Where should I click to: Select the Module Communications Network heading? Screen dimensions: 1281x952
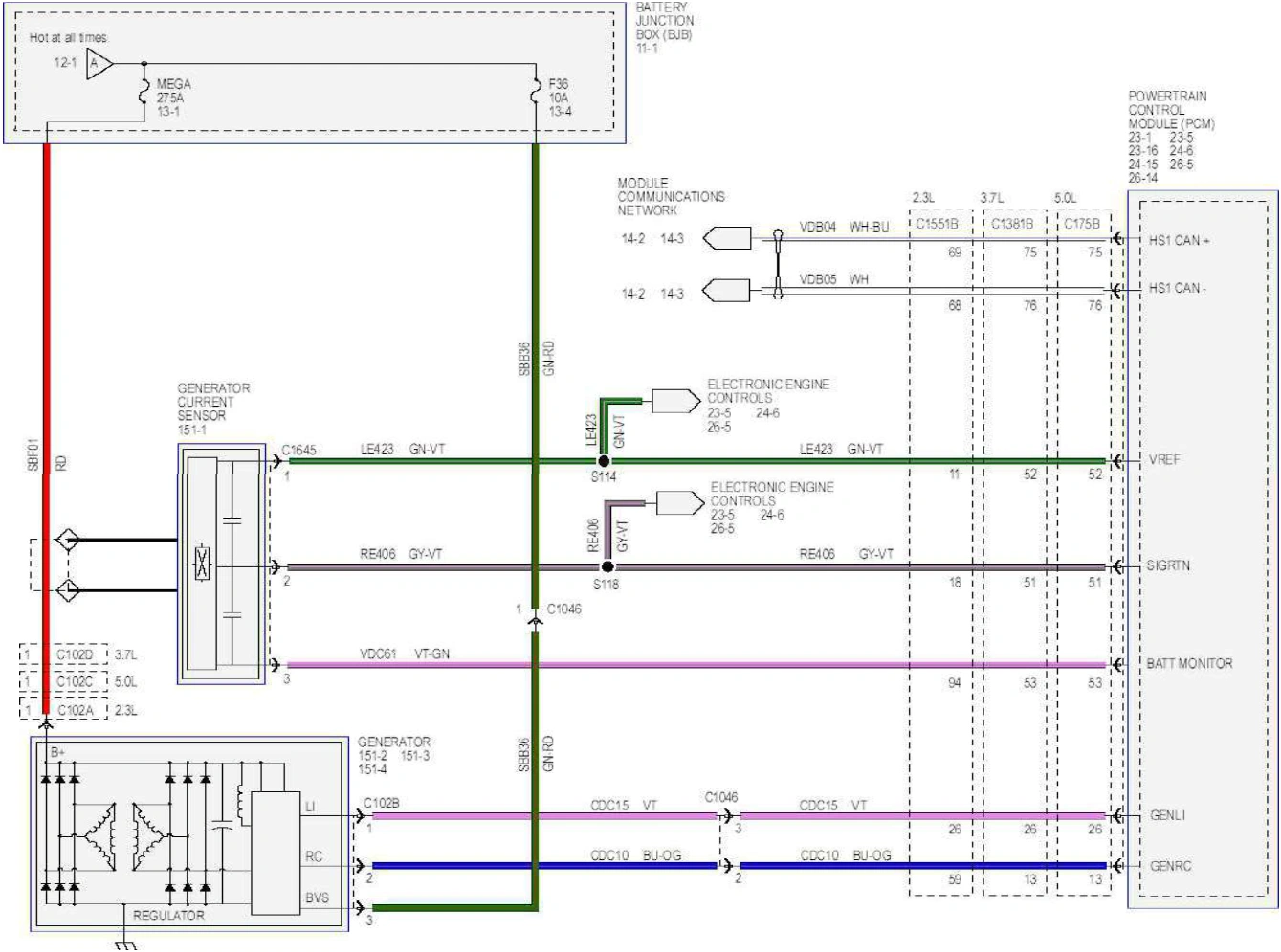point(671,196)
